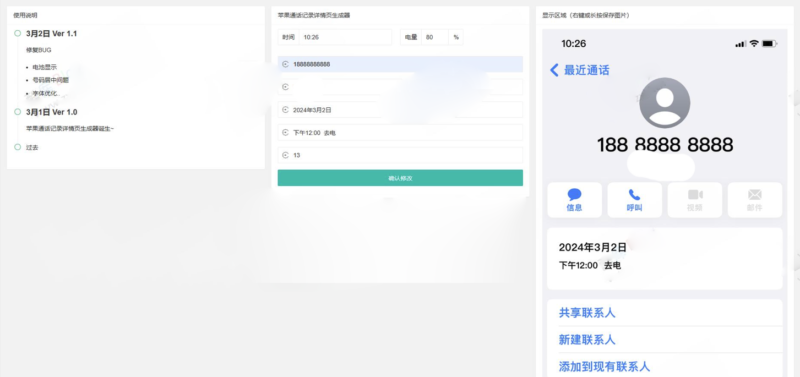The image size is (800, 377).
Task: Click the large number 188 8888 8888
Action: point(665,145)
